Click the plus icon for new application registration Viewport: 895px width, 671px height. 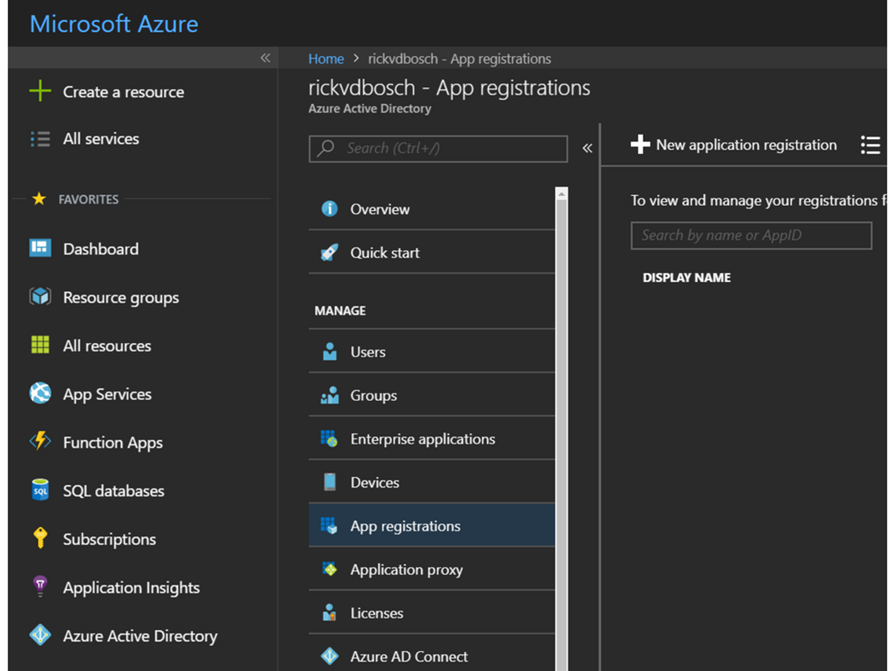[x=640, y=144]
